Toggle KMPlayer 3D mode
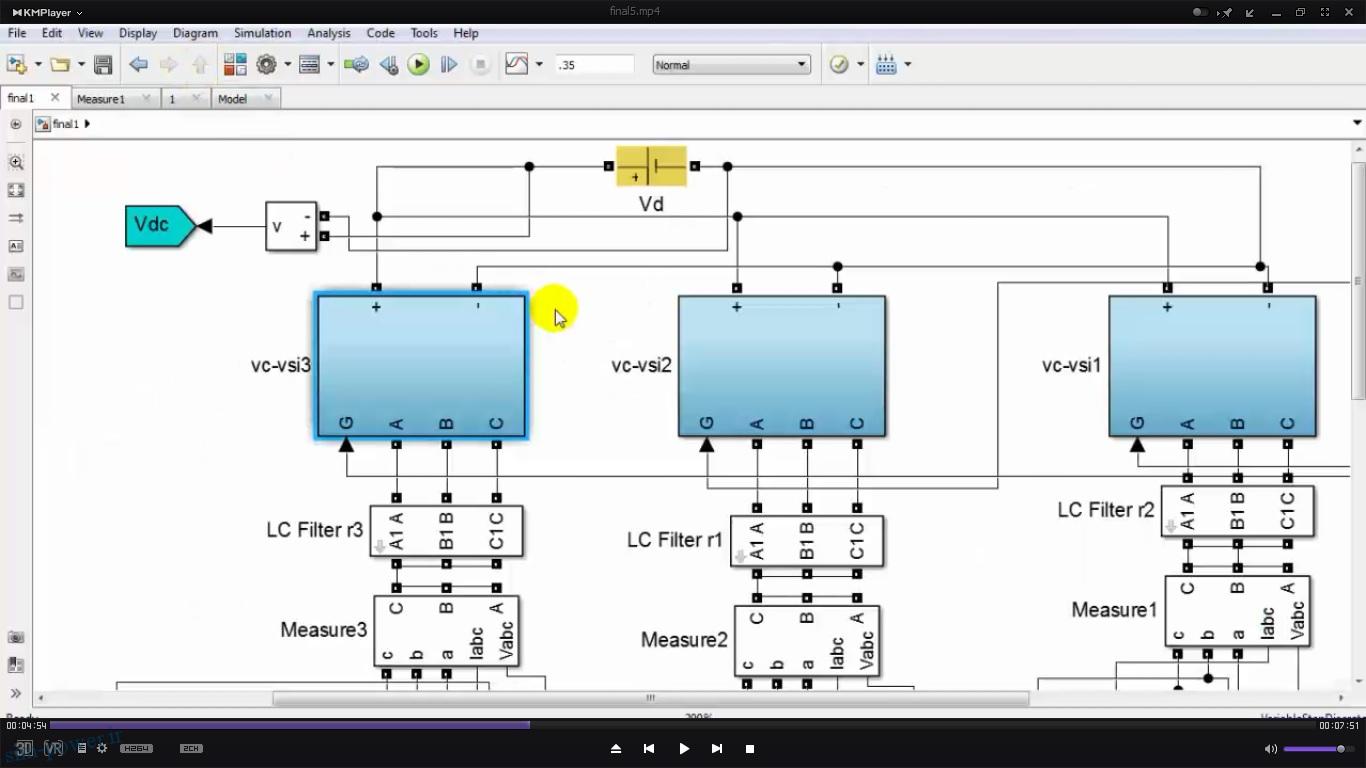Image resolution: width=1366 pixels, height=768 pixels. [24, 748]
